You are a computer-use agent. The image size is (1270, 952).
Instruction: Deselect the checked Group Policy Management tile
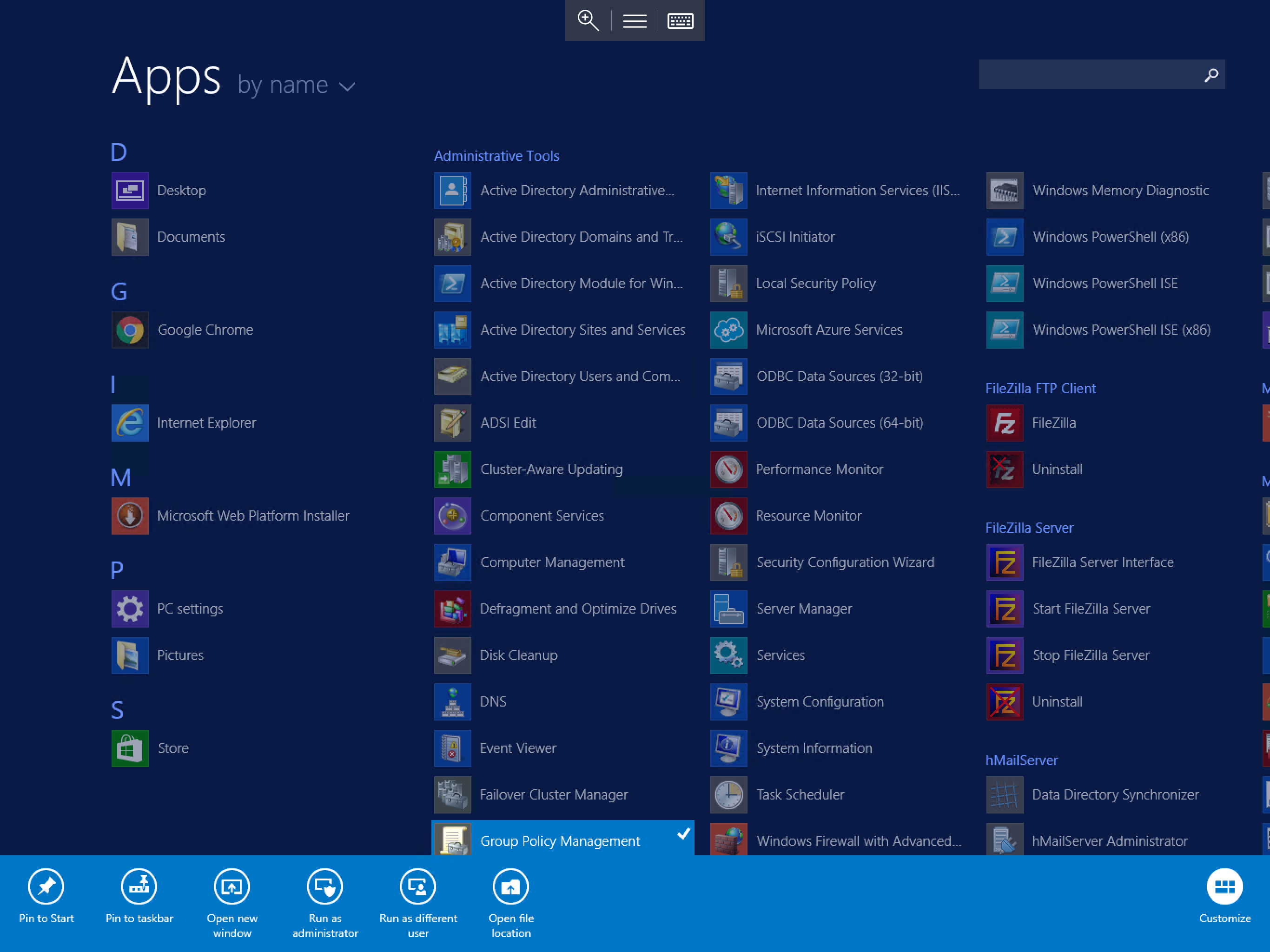click(562, 838)
